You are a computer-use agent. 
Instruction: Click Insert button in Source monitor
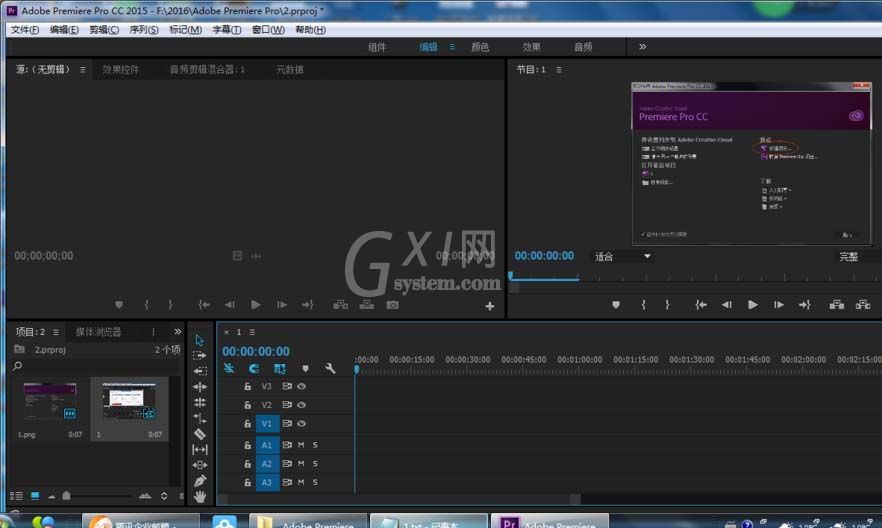click(x=340, y=305)
